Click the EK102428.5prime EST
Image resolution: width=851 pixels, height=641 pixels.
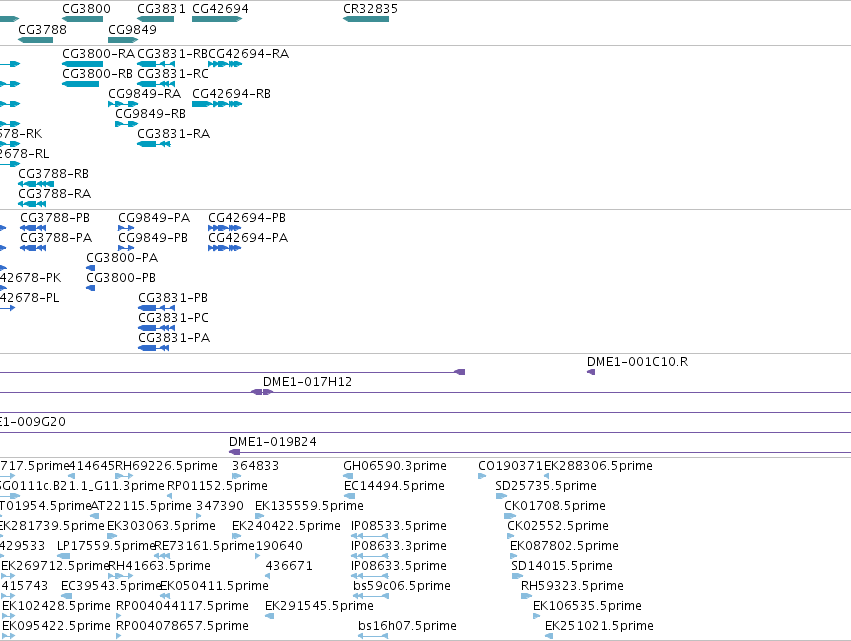click(x=9, y=616)
